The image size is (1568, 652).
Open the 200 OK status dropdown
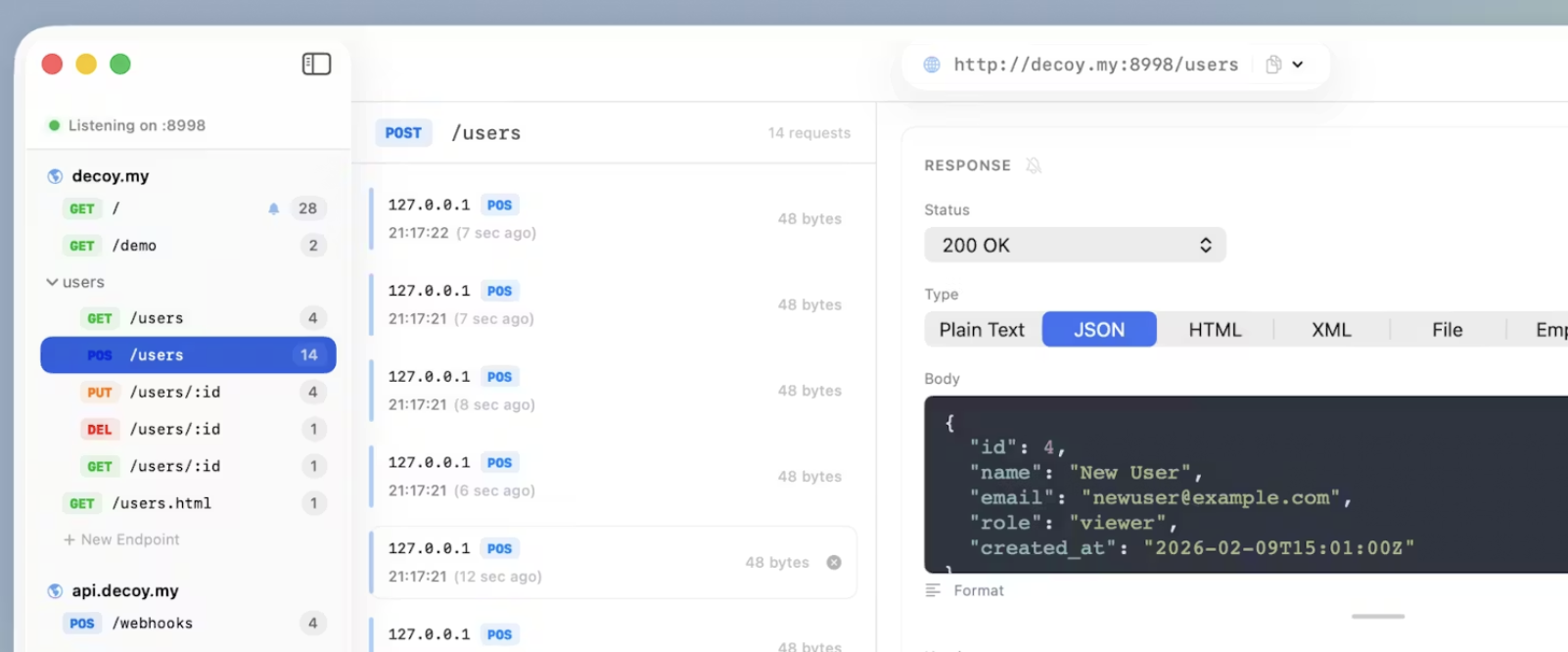coord(1075,245)
